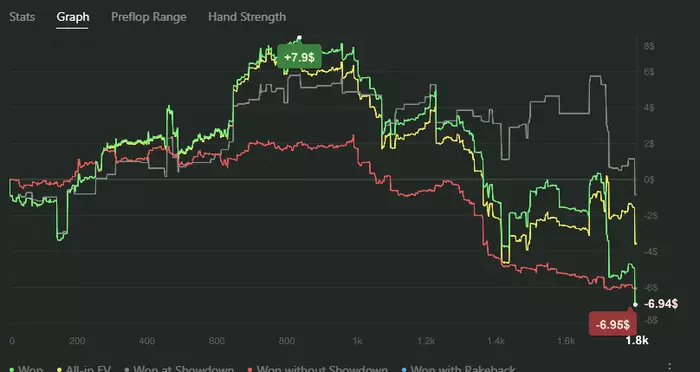Toggle the gray Won at Showdown legend dot
The width and height of the screenshot is (700, 372).
coord(127,370)
